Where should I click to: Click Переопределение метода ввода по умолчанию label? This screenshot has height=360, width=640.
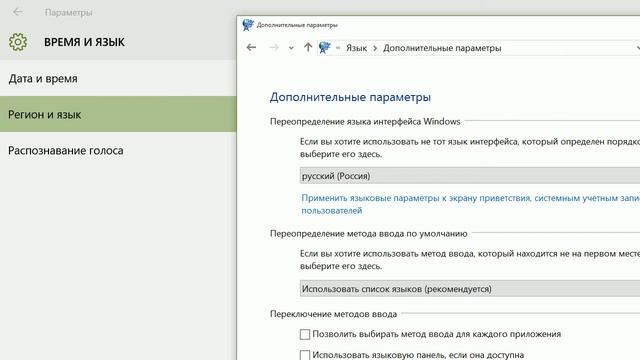click(369, 233)
